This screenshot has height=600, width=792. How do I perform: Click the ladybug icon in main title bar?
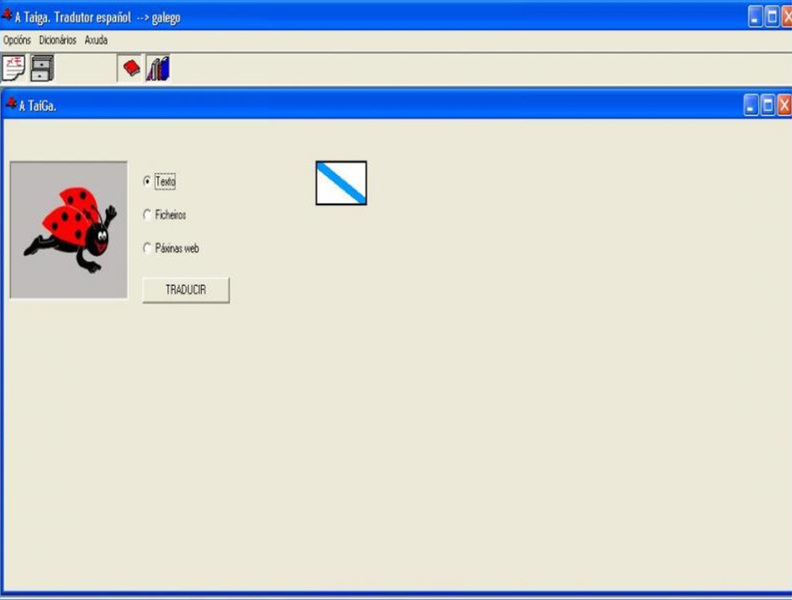(x=7, y=15)
